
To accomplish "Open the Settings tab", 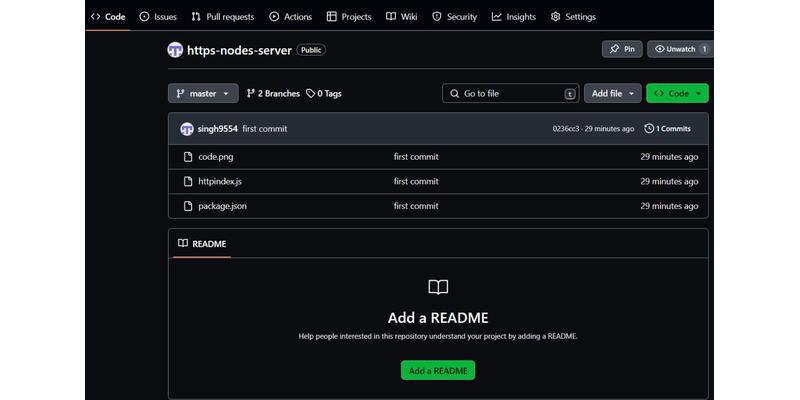I will tap(573, 17).
